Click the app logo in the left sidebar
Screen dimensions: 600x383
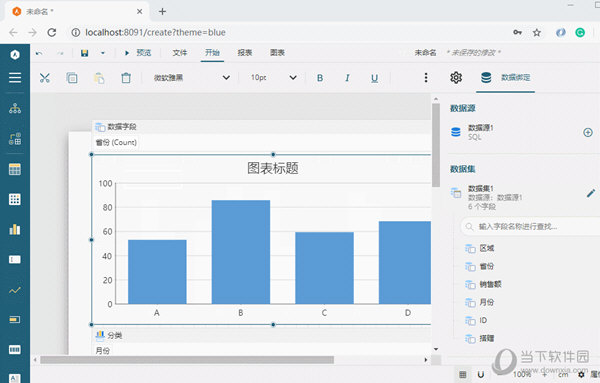15,54
